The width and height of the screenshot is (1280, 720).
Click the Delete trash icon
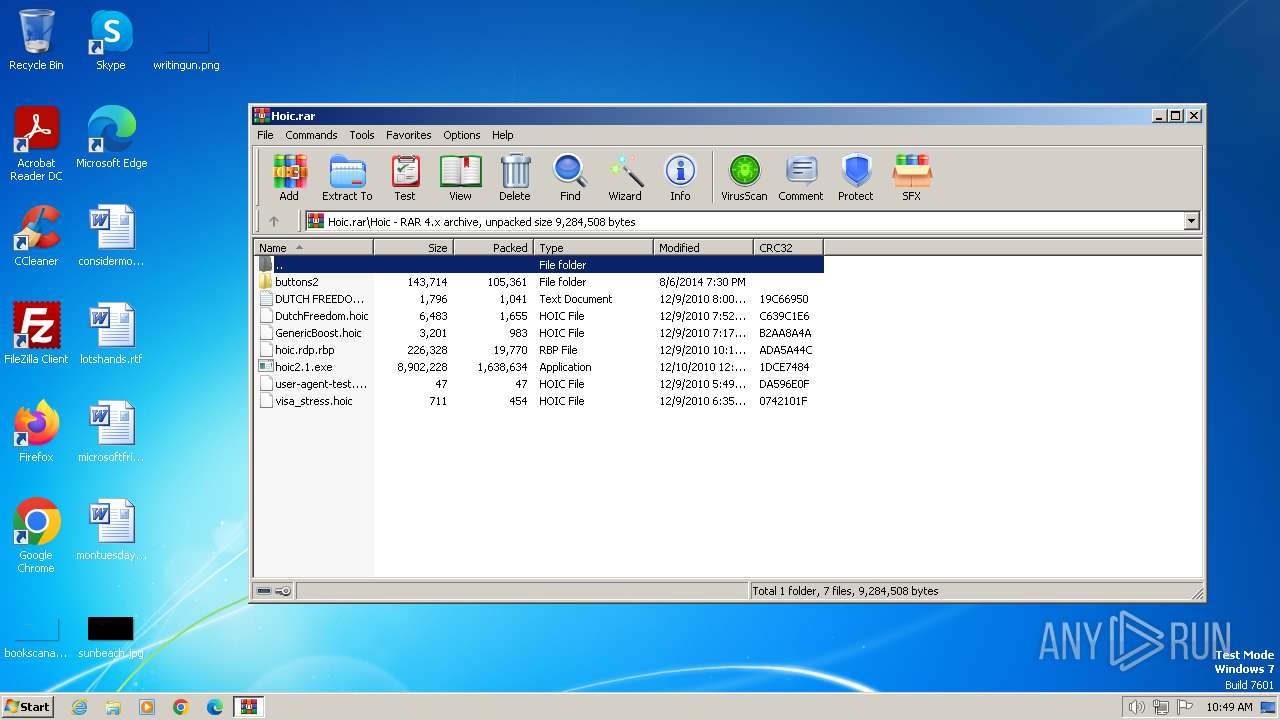coord(515,178)
